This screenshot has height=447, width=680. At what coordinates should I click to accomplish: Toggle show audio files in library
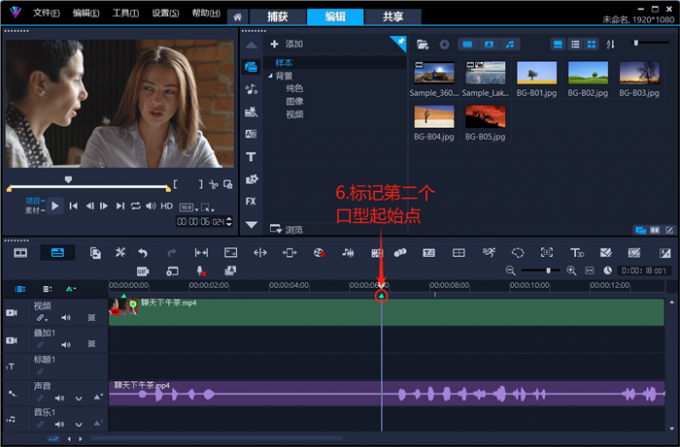510,44
